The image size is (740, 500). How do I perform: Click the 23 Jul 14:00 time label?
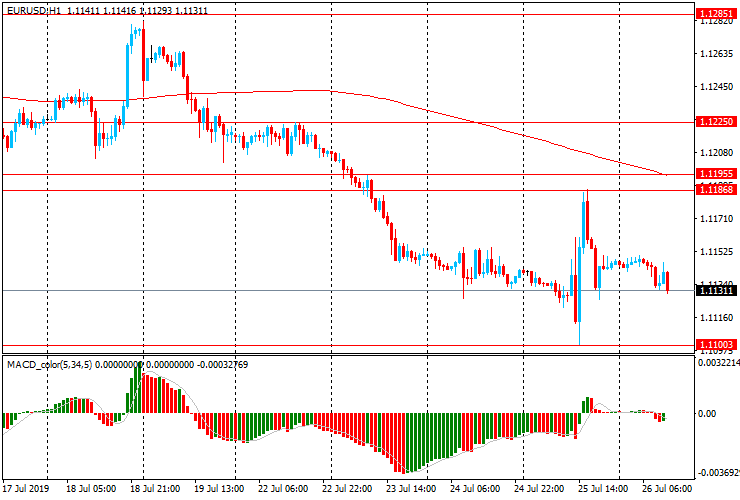[x=411, y=488]
